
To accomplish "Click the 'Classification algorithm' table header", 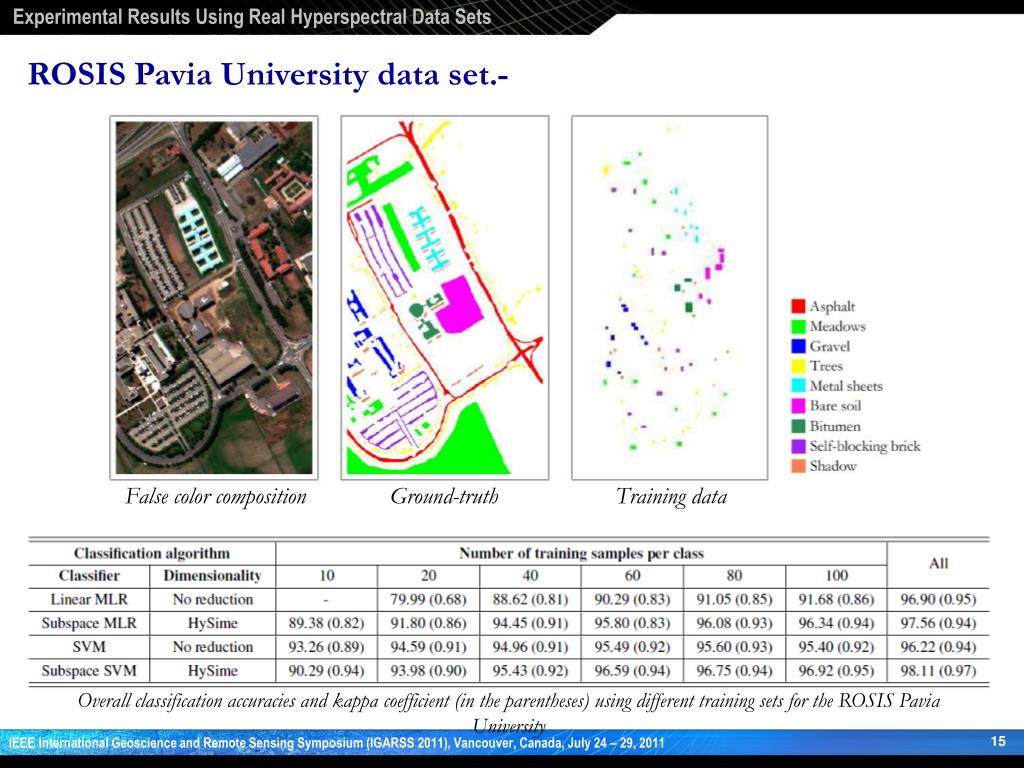I will click(x=152, y=553).
